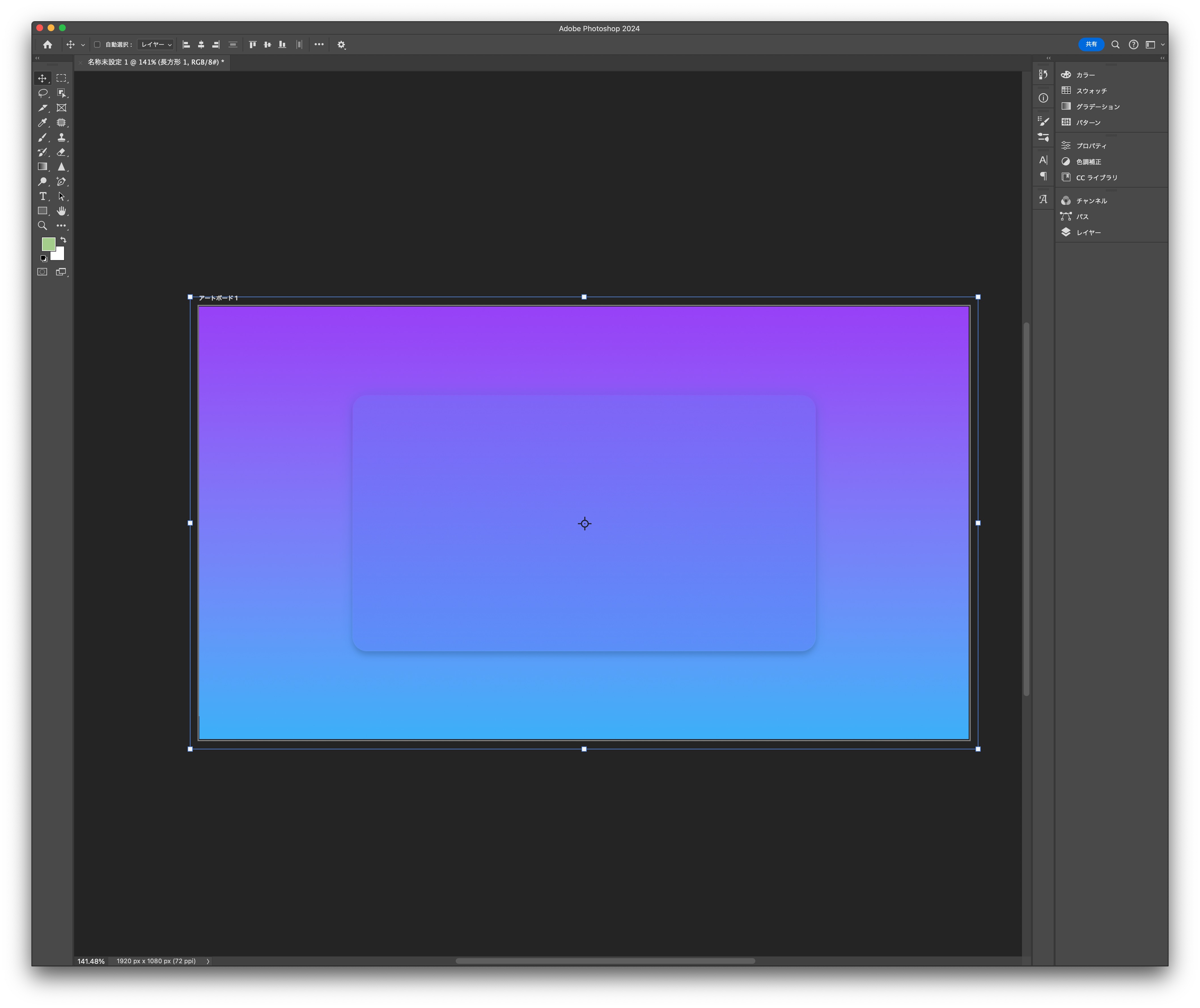The width and height of the screenshot is (1200, 1008).
Task: Select the Slice tool in toolbox
Action: tap(43, 108)
